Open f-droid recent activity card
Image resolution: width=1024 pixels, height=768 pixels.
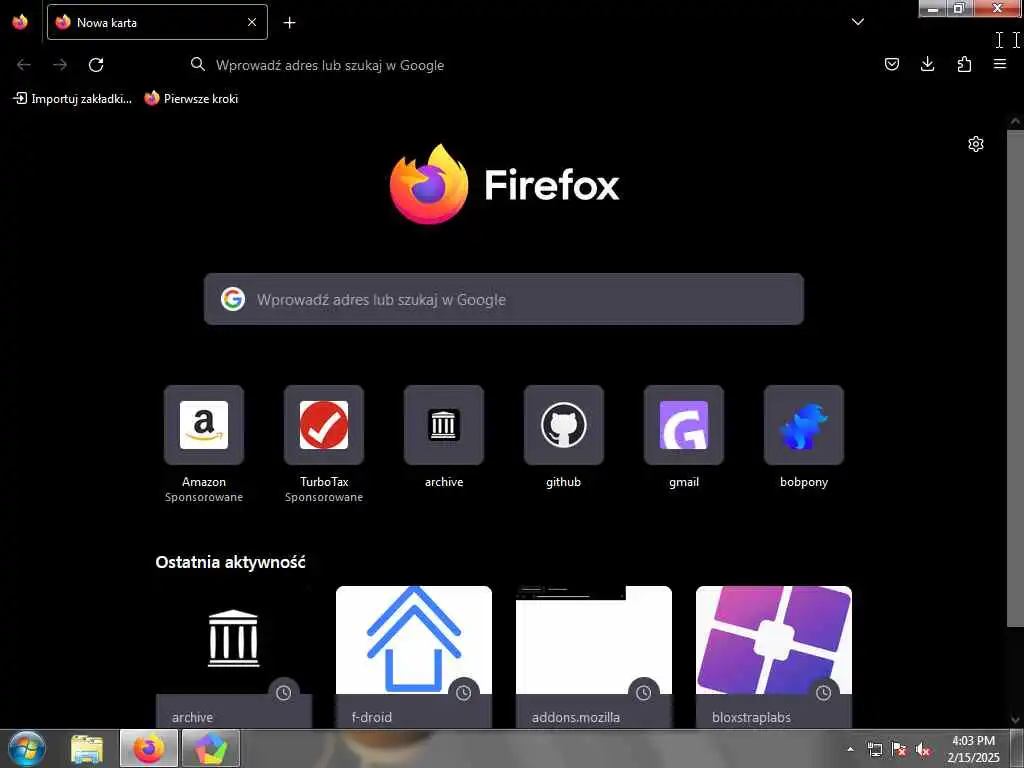(414, 656)
